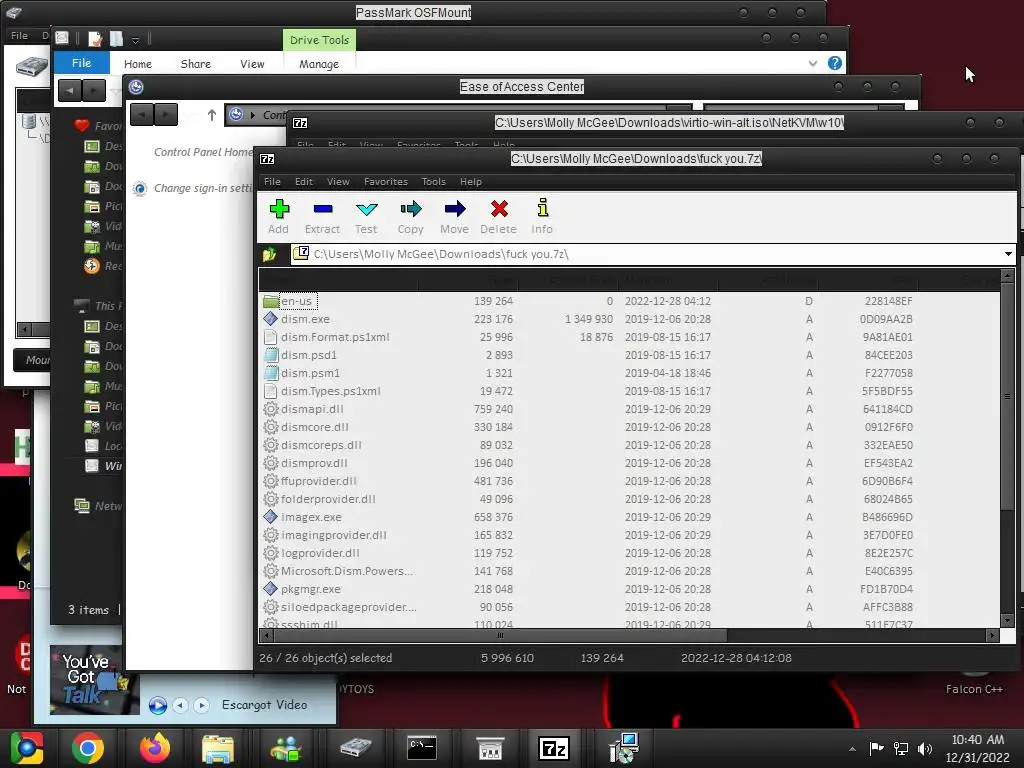Click the volume speaker tray icon
This screenshot has height=768, width=1024.
click(x=925, y=748)
